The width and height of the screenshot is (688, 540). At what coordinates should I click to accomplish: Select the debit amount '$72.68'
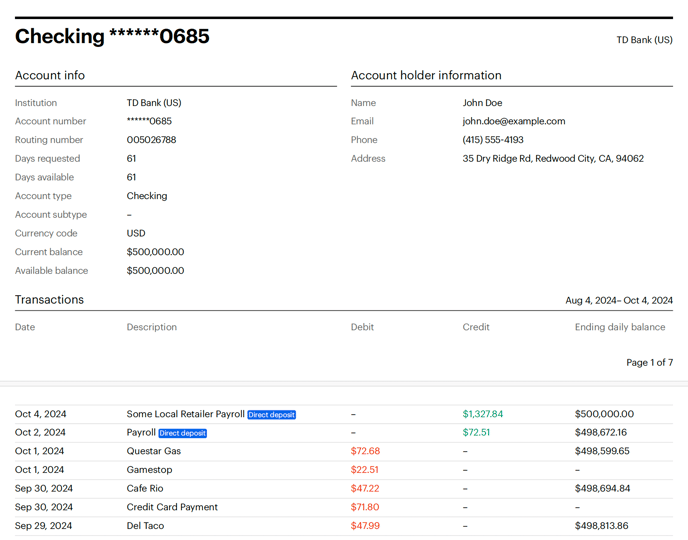coord(365,451)
